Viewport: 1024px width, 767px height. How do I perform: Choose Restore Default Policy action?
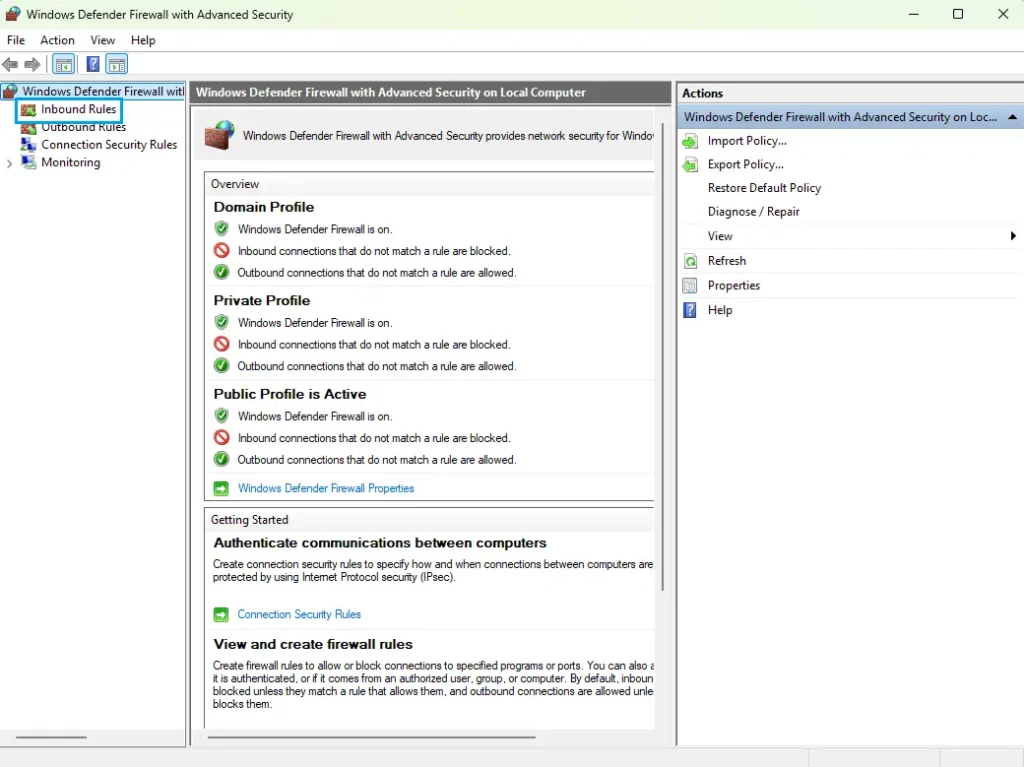click(764, 188)
